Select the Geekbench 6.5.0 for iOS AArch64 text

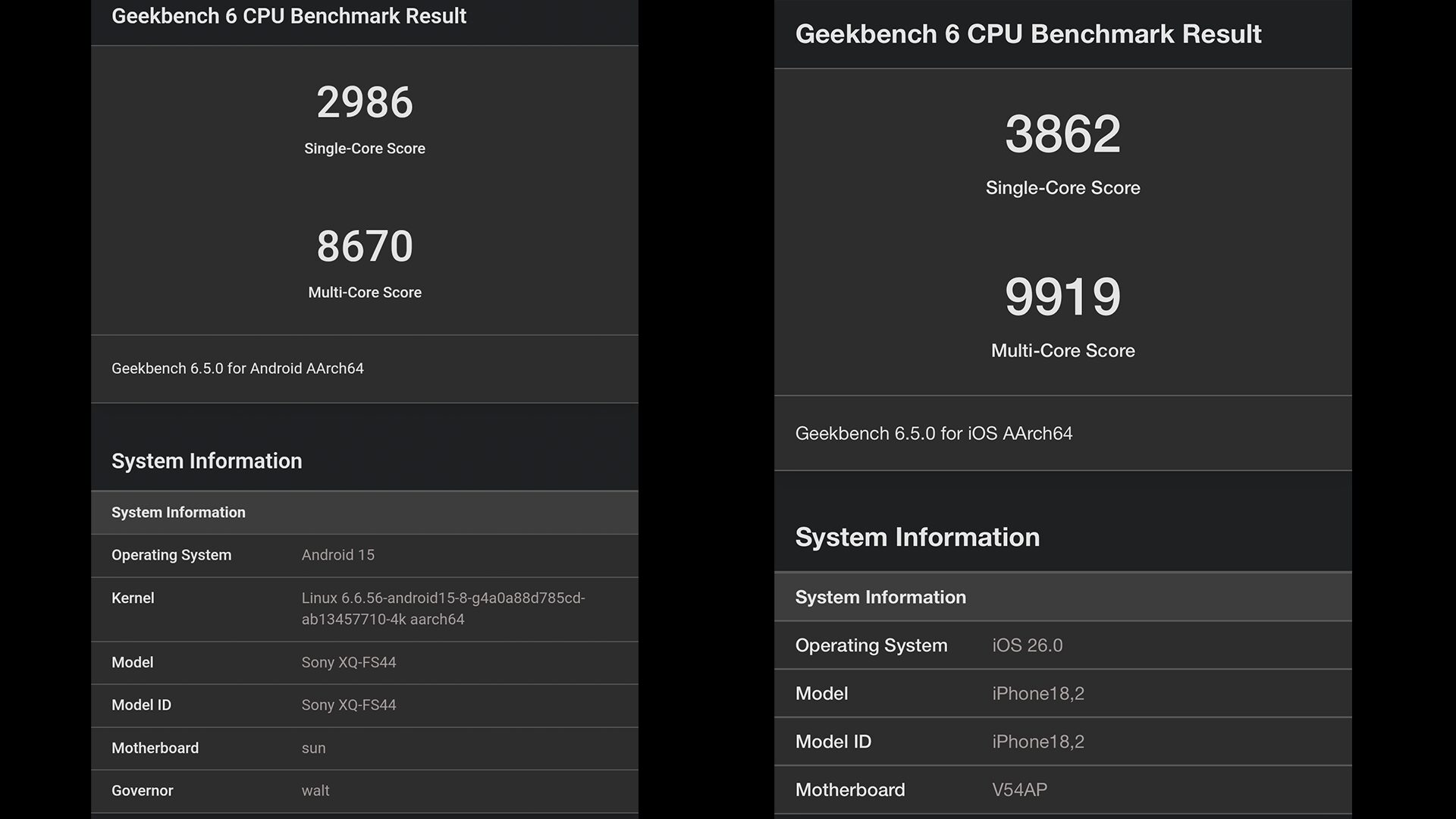click(x=934, y=434)
